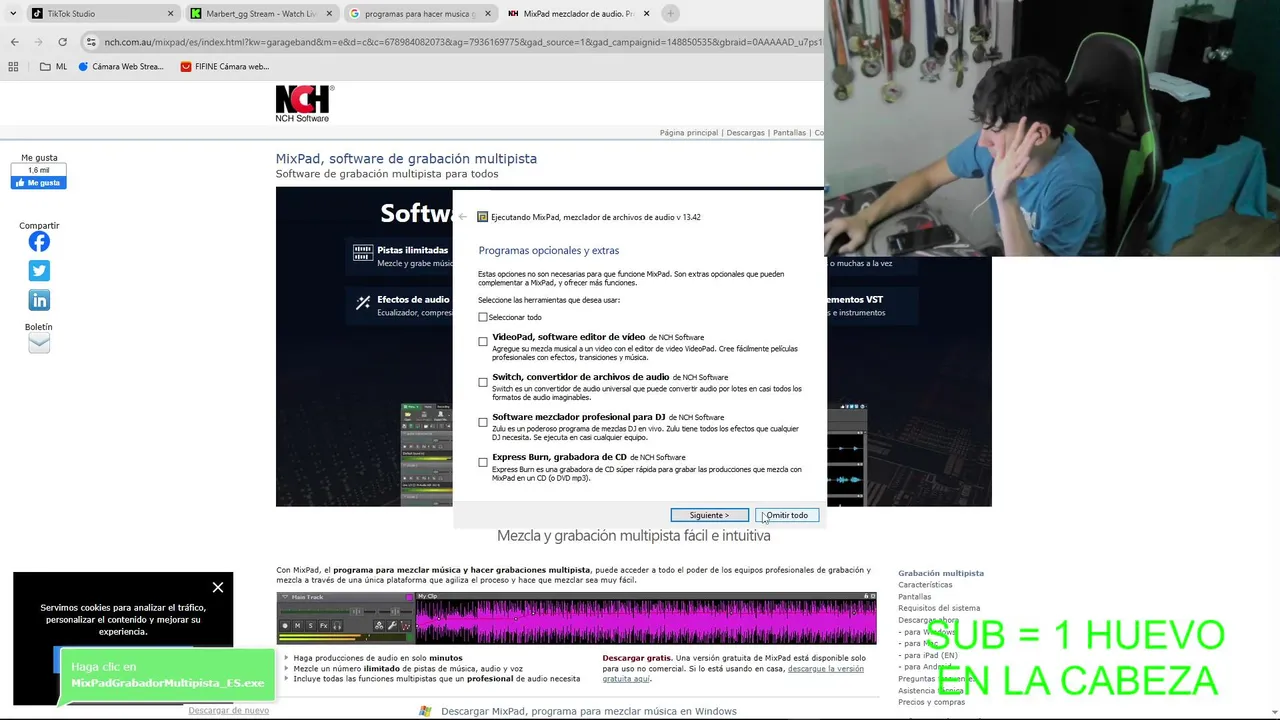The width and height of the screenshot is (1280, 720).
Task: Close the cookies notice
Action: 218,587
